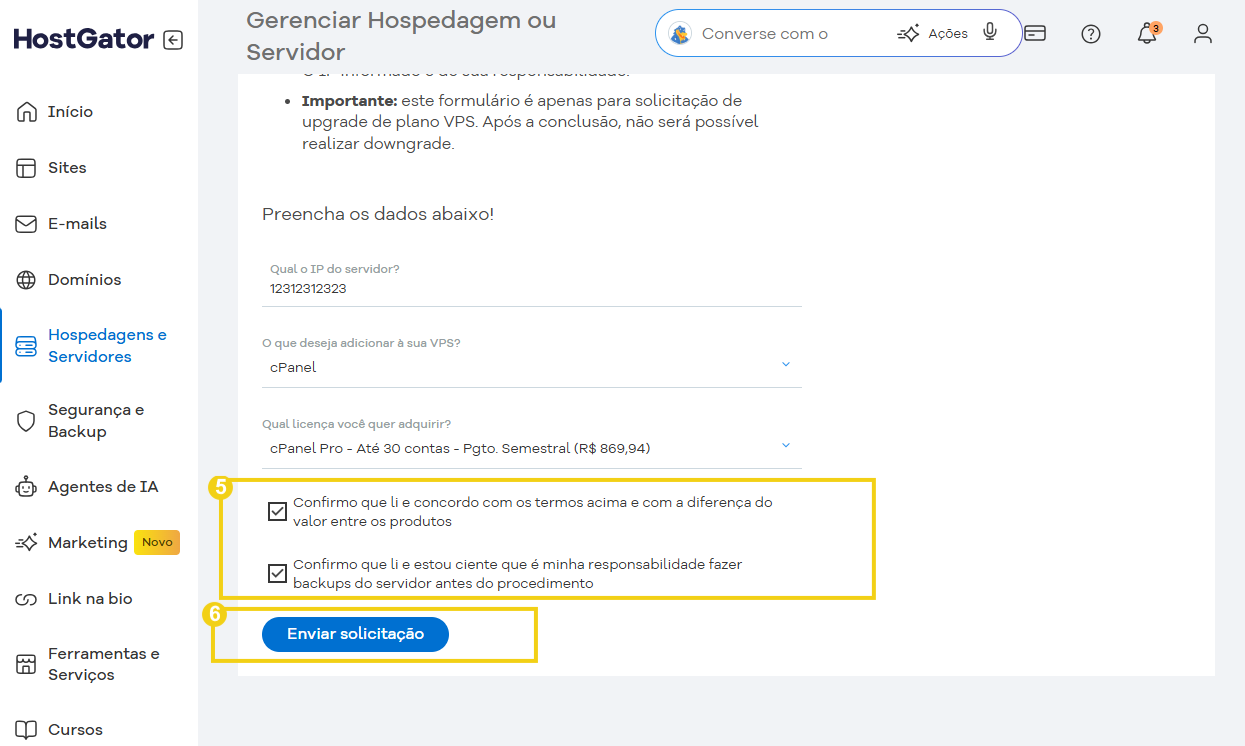Click Enviar solicitação button
The width and height of the screenshot is (1245, 746).
pos(355,634)
